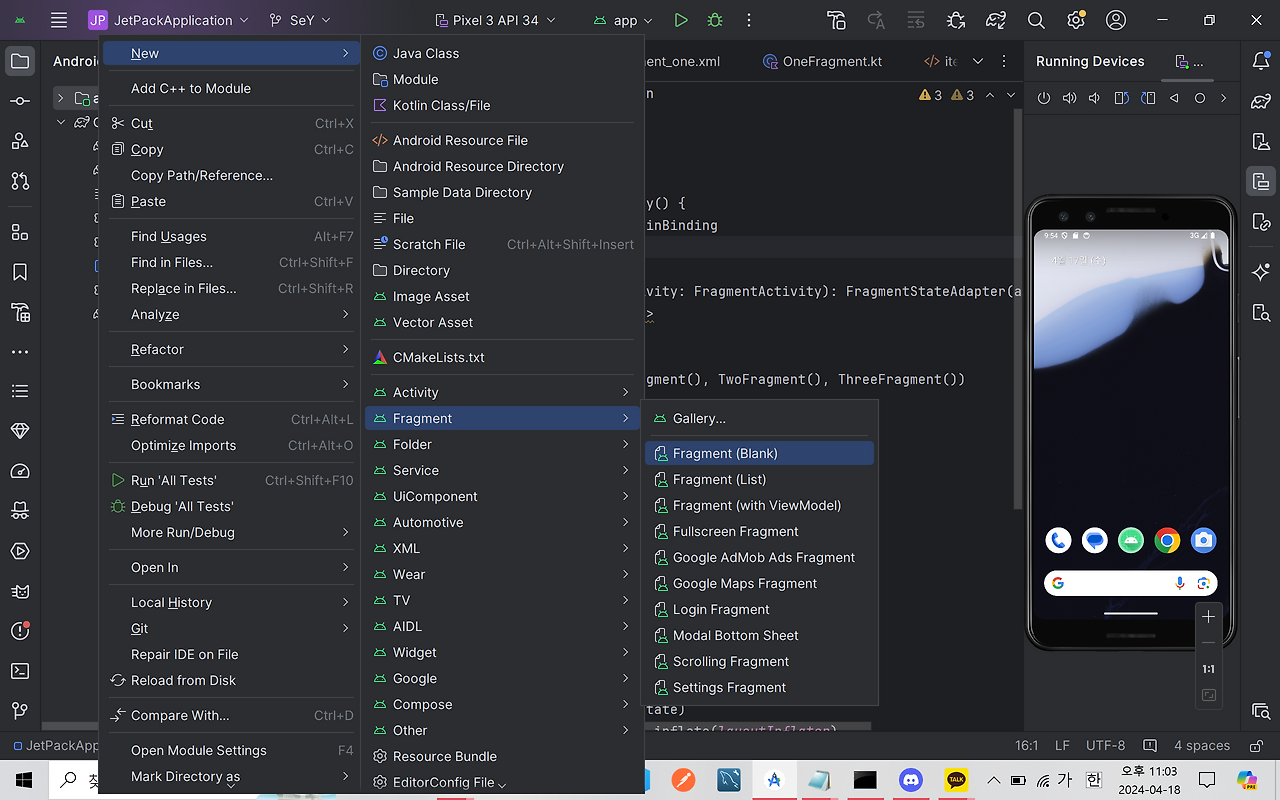Open the Gradle panel elephant icon
The width and height of the screenshot is (1280, 800).
pyautogui.click(x=1261, y=99)
